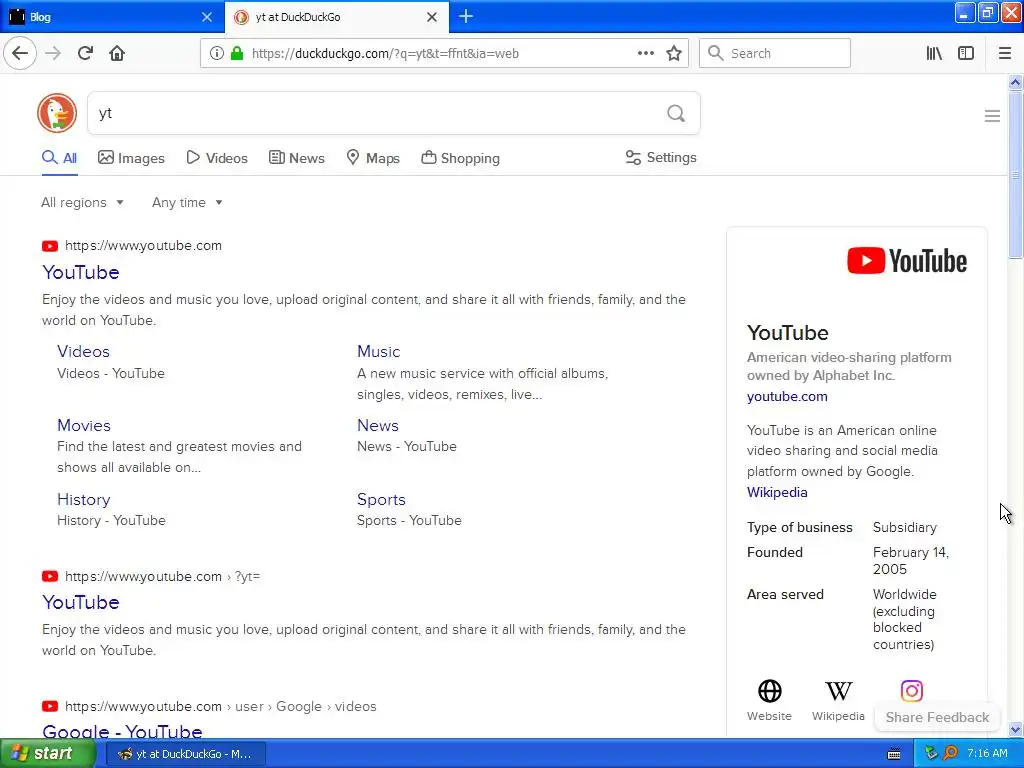This screenshot has height=768, width=1024.
Task: Open the Instagram profile icon
Action: 912,691
